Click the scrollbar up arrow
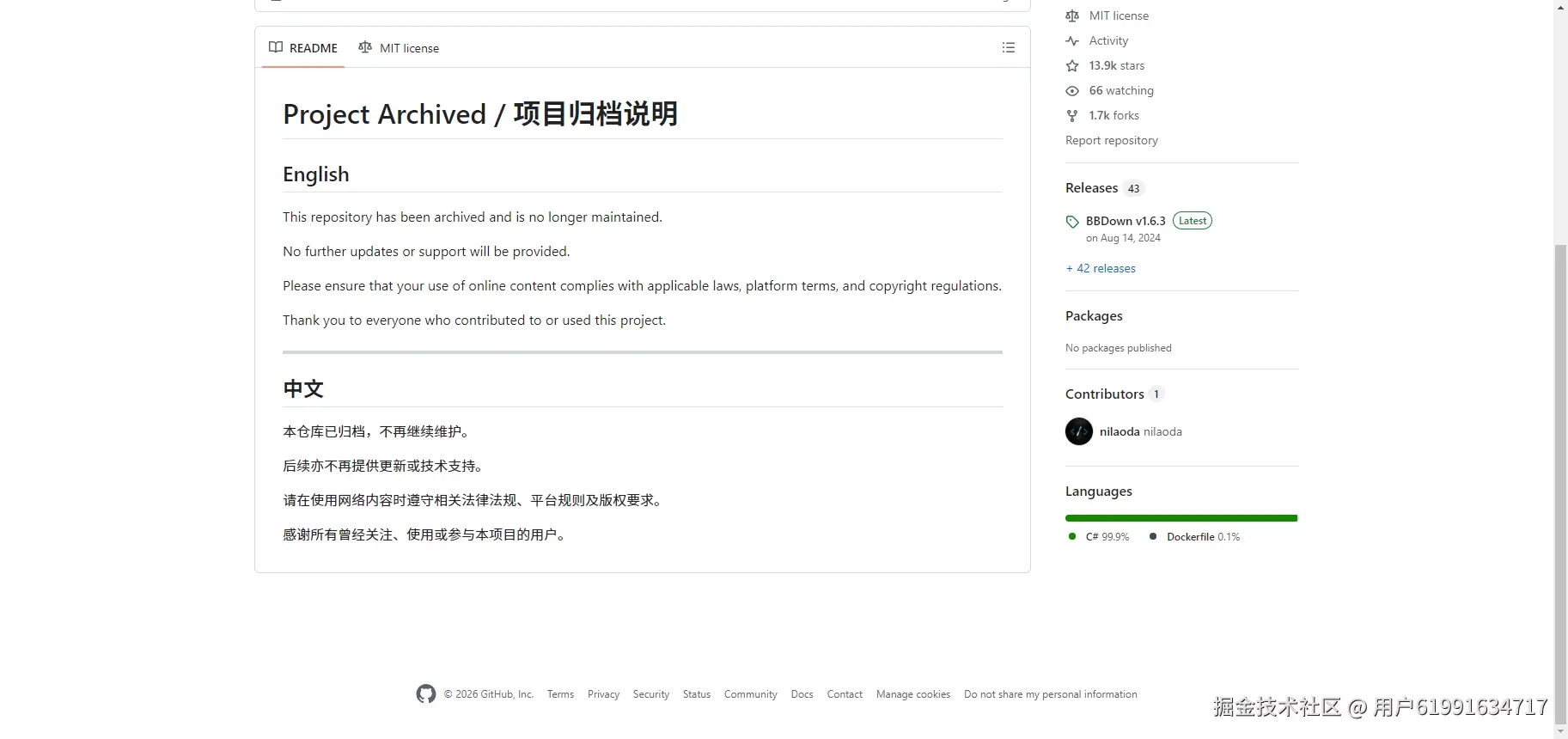This screenshot has height=739, width=1568. point(1560,7)
